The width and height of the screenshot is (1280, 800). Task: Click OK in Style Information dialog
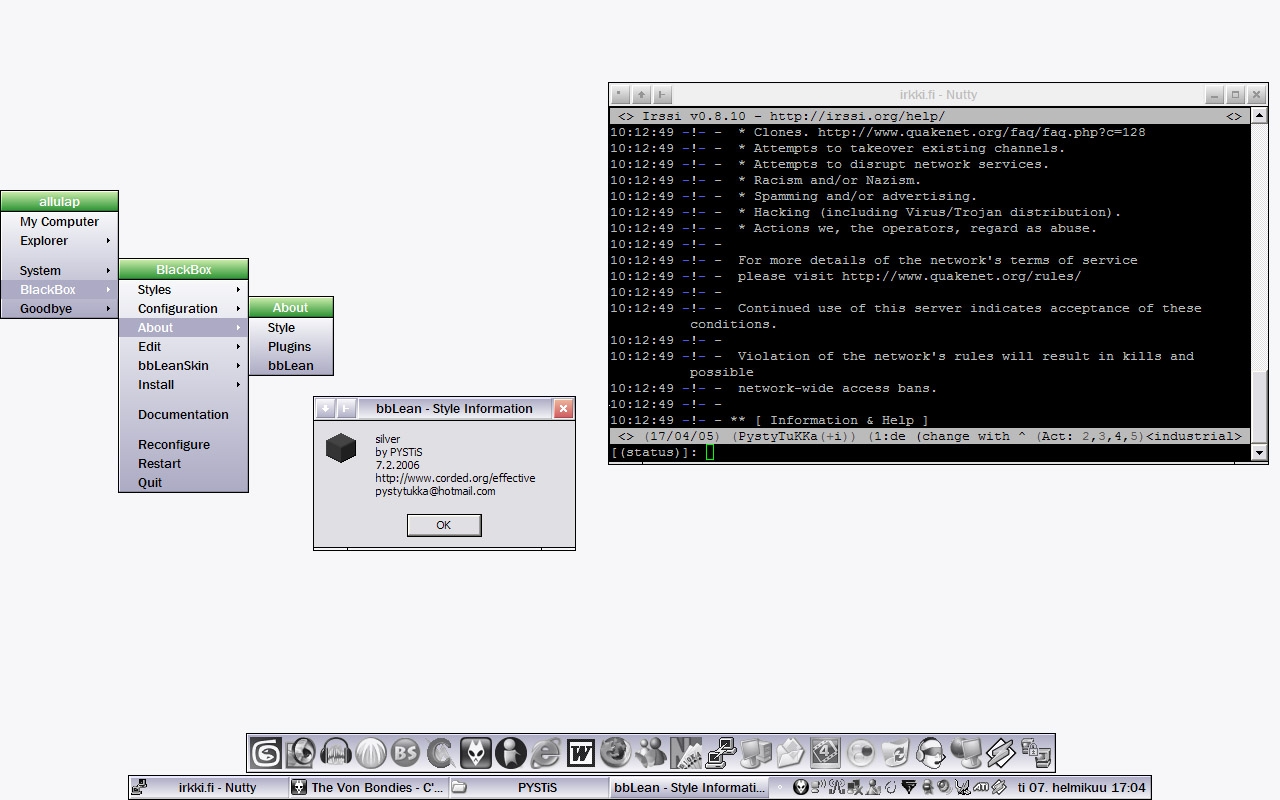tap(444, 525)
